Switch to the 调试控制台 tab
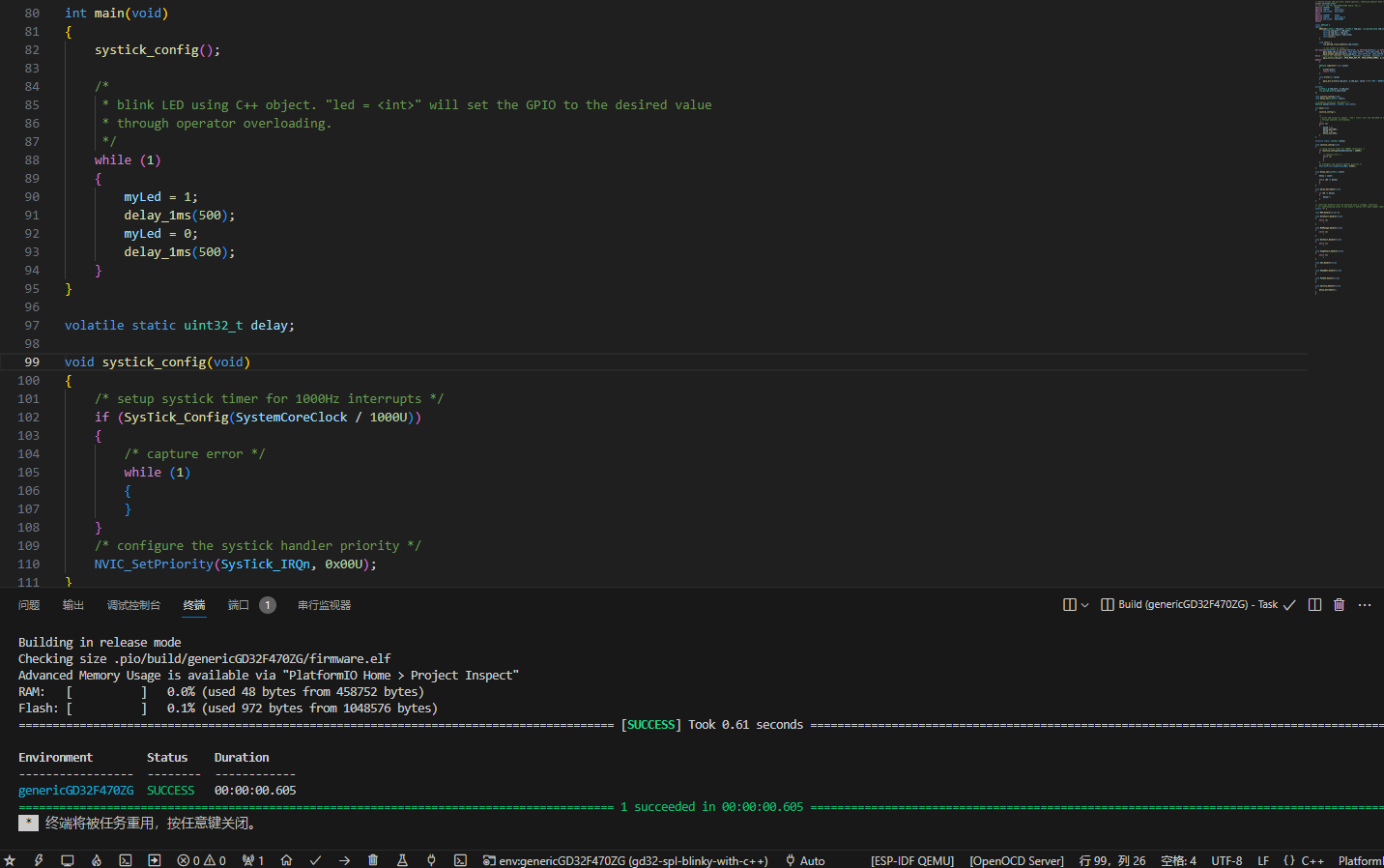Screen dimensions: 1384x868 [133, 605]
